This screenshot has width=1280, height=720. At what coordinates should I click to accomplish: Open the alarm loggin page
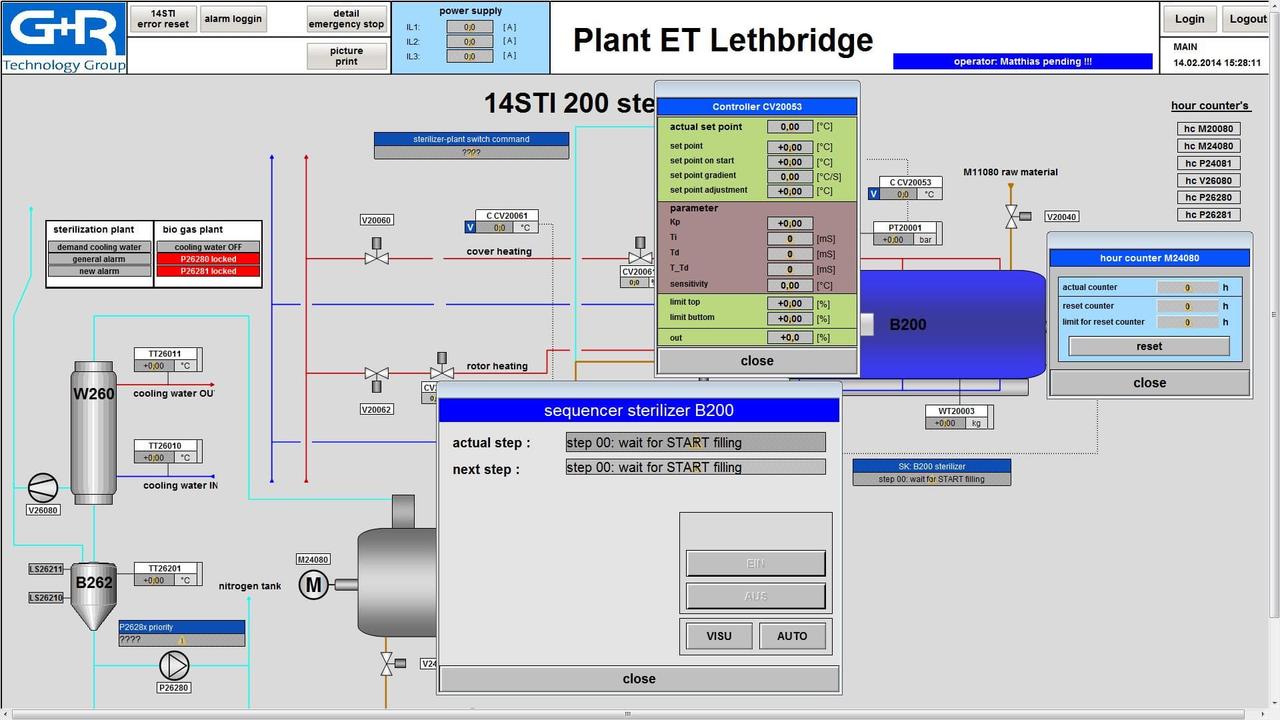coord(233,19)
